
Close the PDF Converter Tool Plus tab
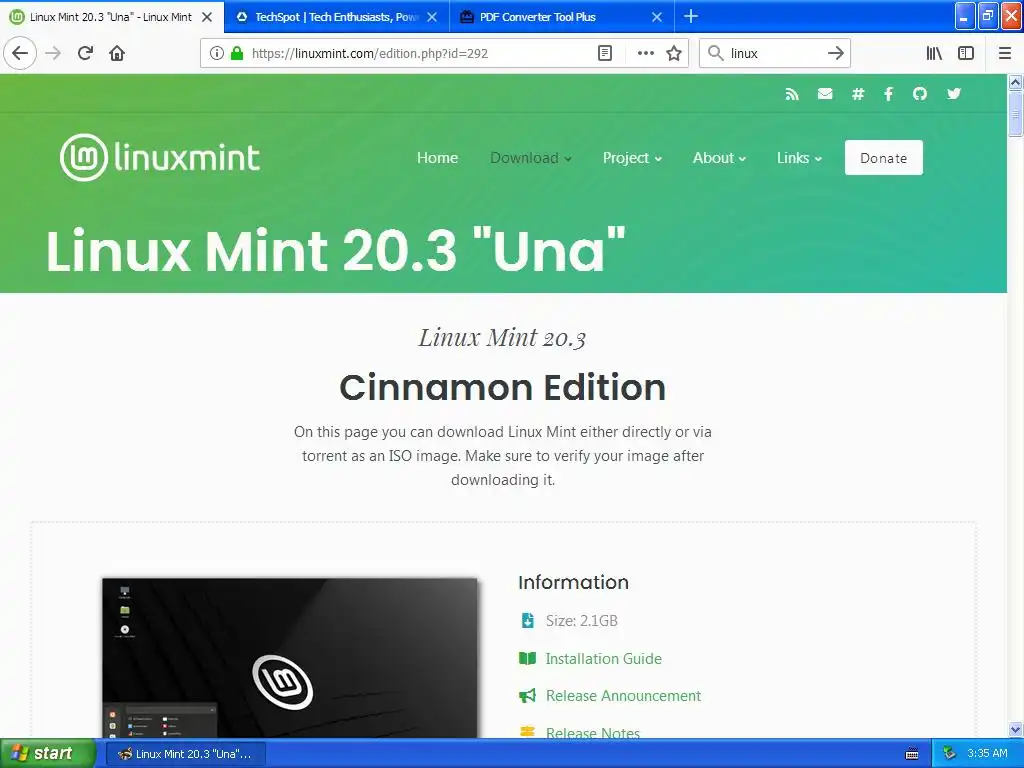pyautogui.click(x=657, y=17)
